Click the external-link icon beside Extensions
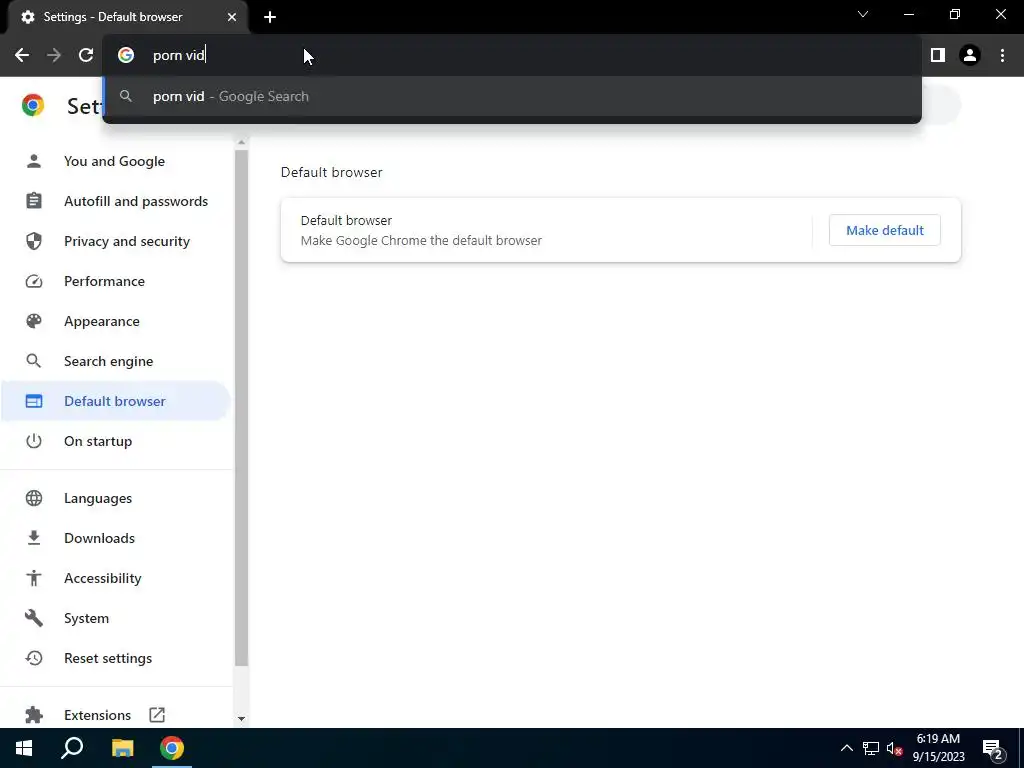The image size is (1024, 768). (157, 715)
